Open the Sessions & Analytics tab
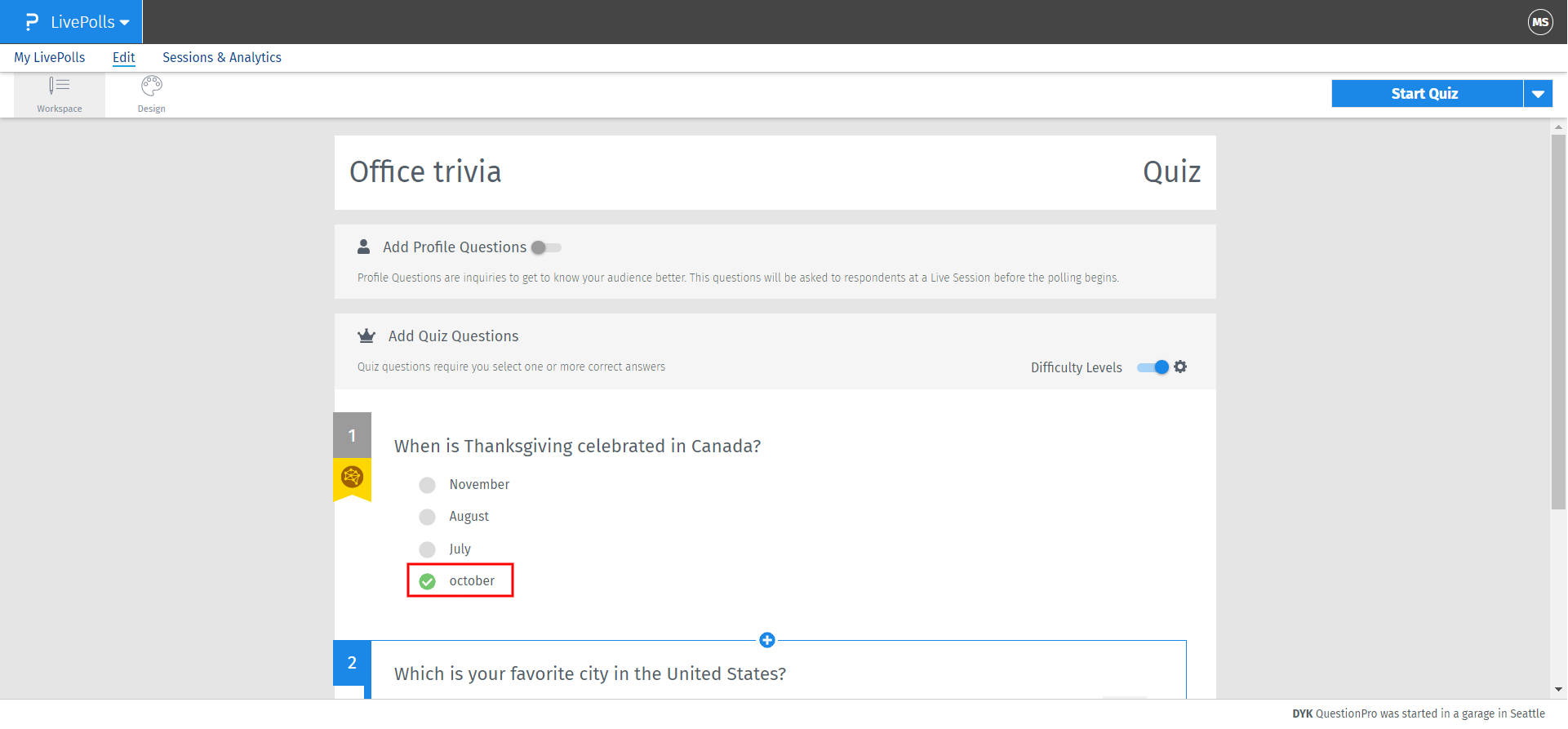This screenshot has width=1568, height=729. 222,57
